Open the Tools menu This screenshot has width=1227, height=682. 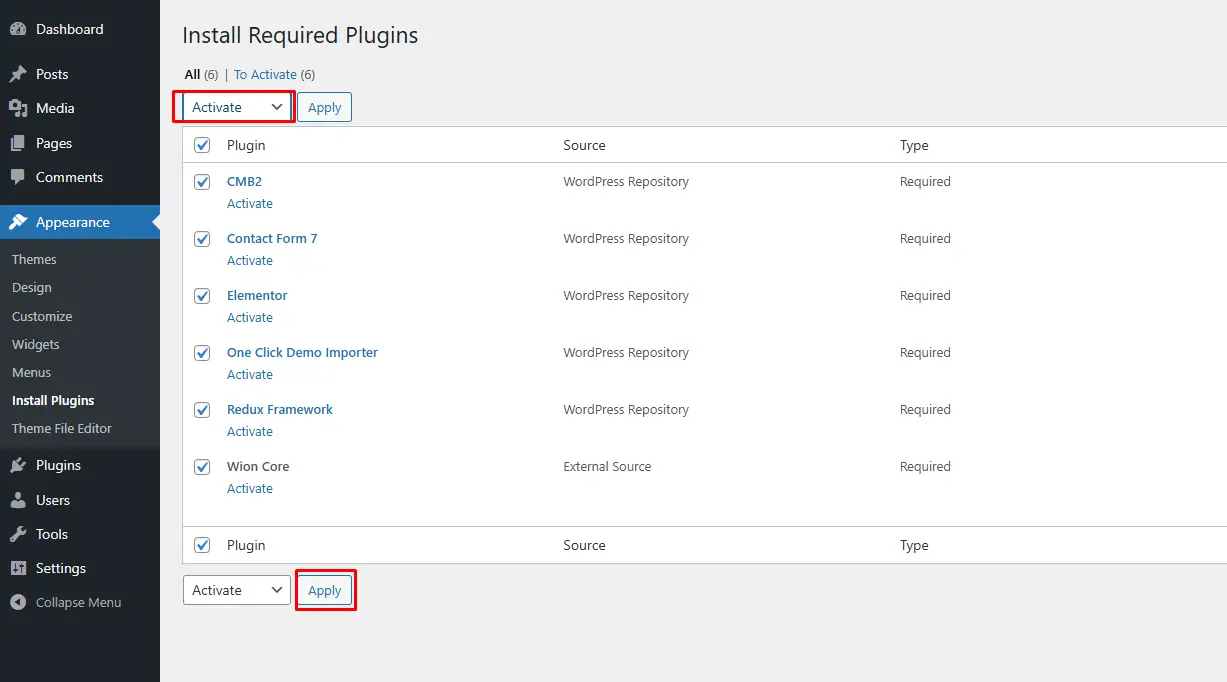(x=80, y=534)
